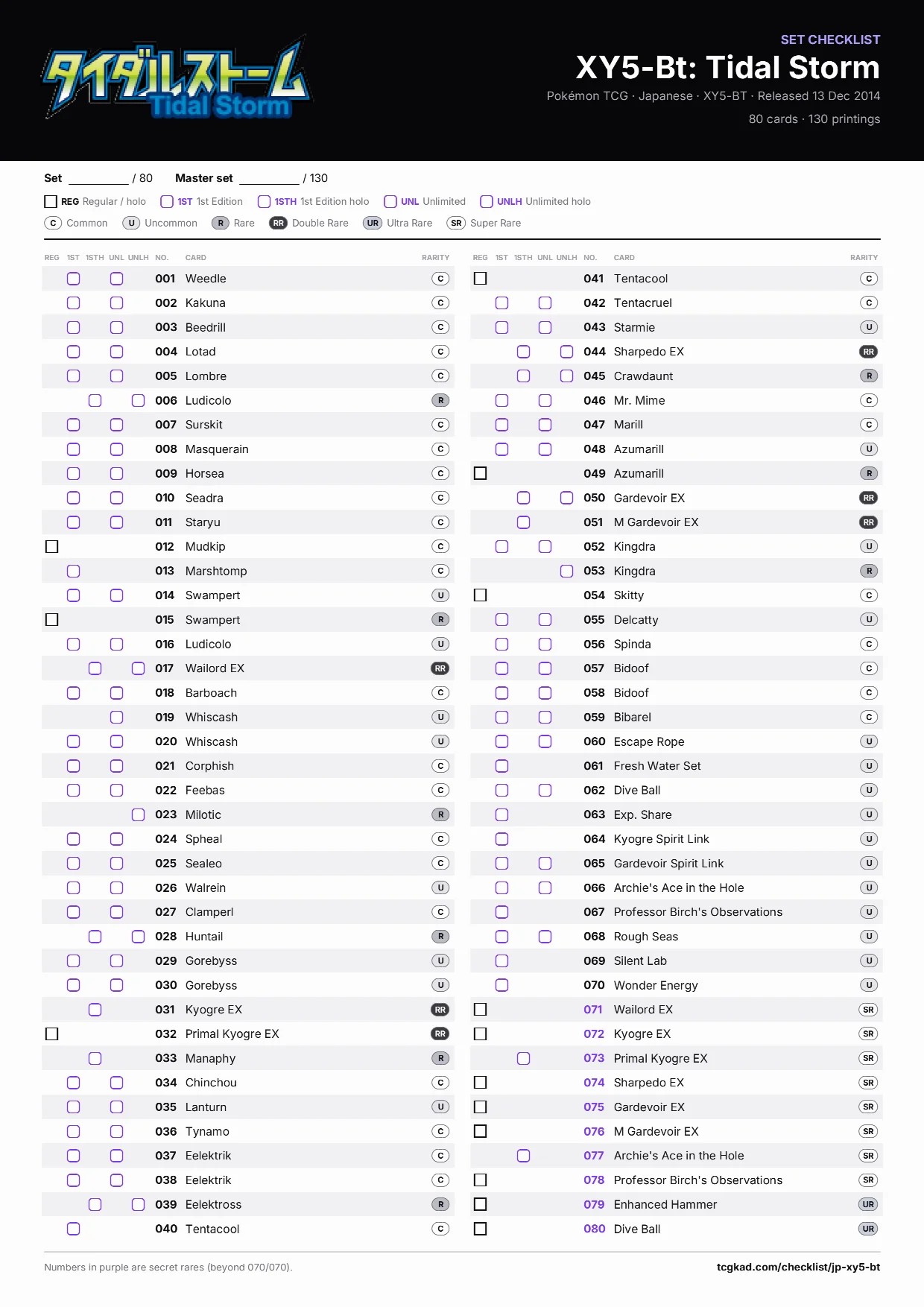The height and width of the screenshot is (1307, 924).
Task: Click the Tidal Storm set logo
Action: [177, 78]
